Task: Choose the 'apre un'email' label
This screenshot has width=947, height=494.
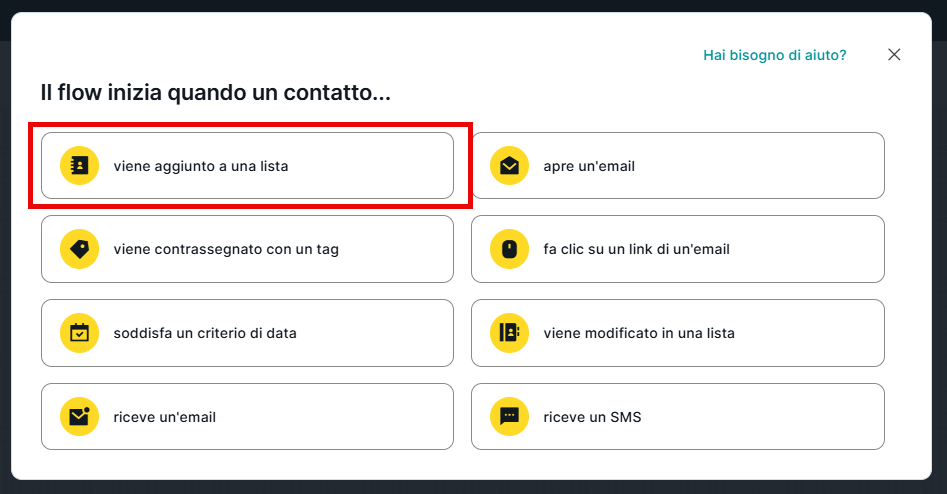Action: click(x=588, y=166)
